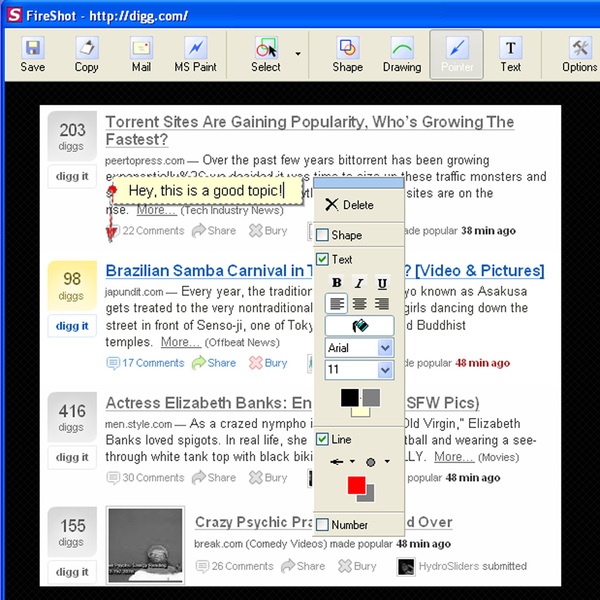Click the annotation text box
This screenshot has width=600, height=600.
(207, 191)
